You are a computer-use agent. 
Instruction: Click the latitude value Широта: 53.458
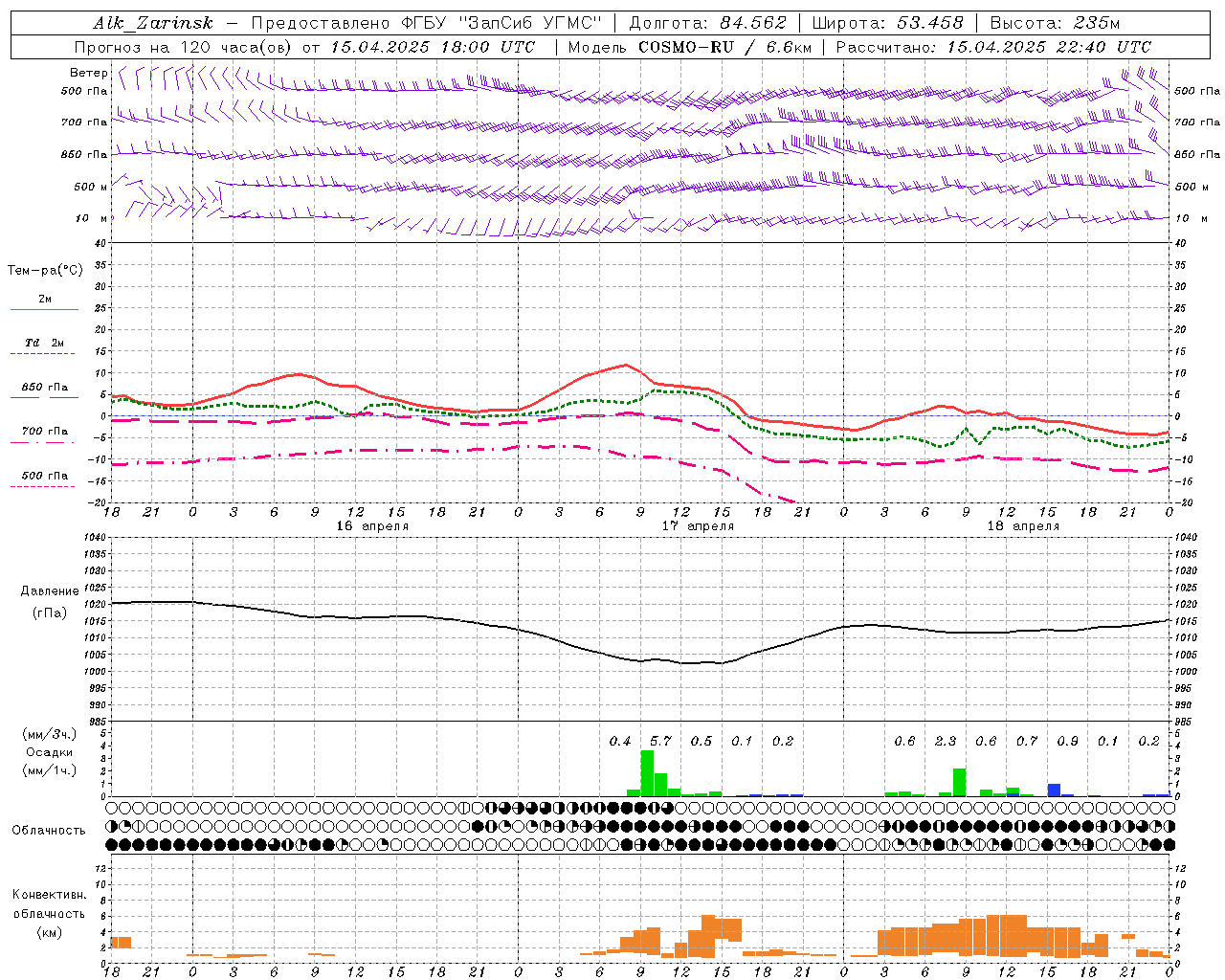[x=887, y=23]
